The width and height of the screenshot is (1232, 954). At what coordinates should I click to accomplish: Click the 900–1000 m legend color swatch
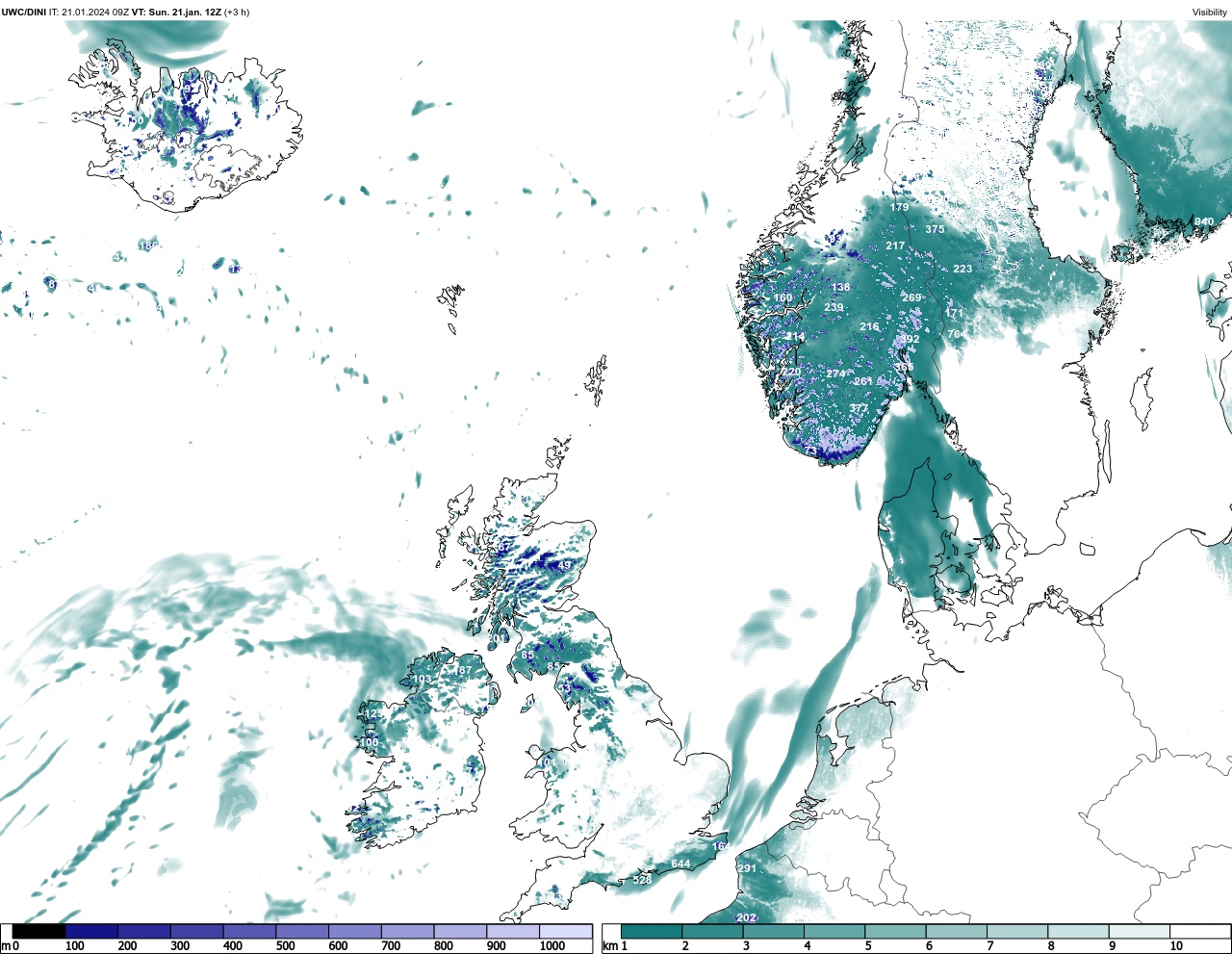coord(512,932)
